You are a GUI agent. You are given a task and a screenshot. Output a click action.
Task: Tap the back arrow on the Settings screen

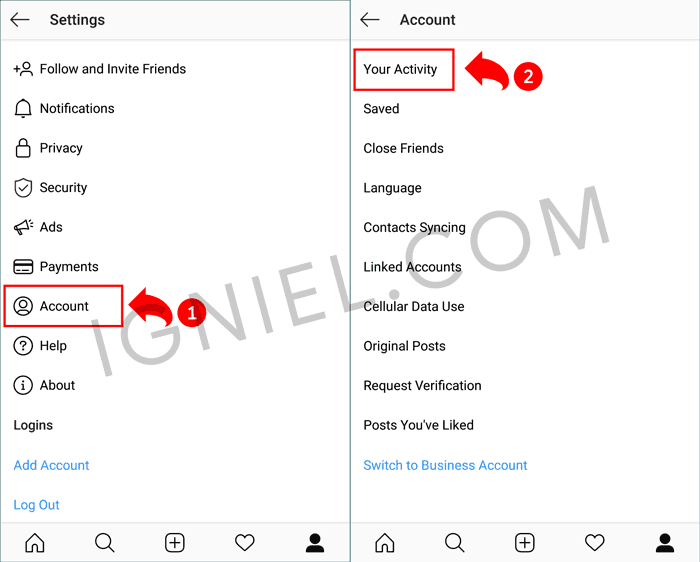[20, 20]
